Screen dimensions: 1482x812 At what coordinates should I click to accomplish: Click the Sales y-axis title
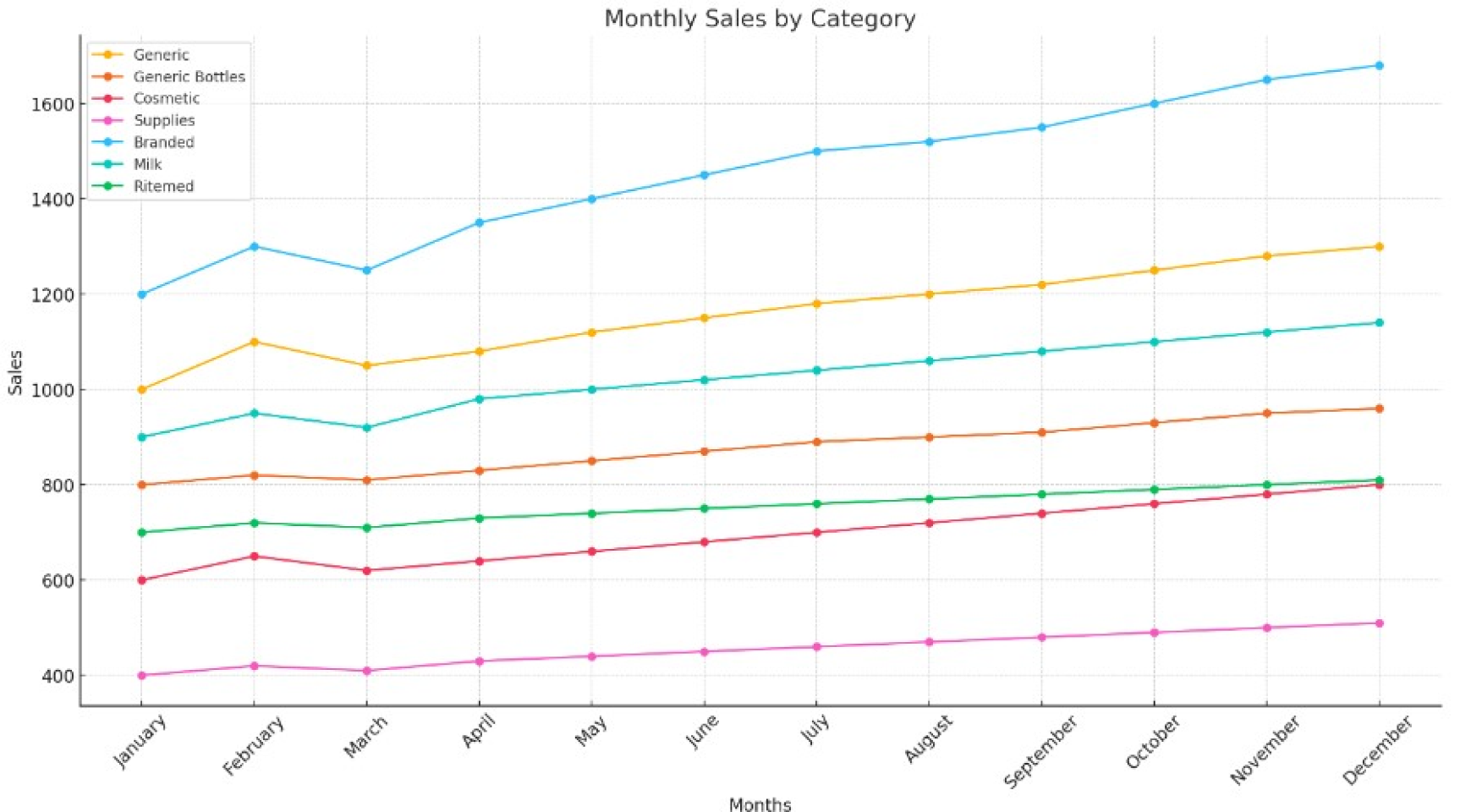point(15,372)
